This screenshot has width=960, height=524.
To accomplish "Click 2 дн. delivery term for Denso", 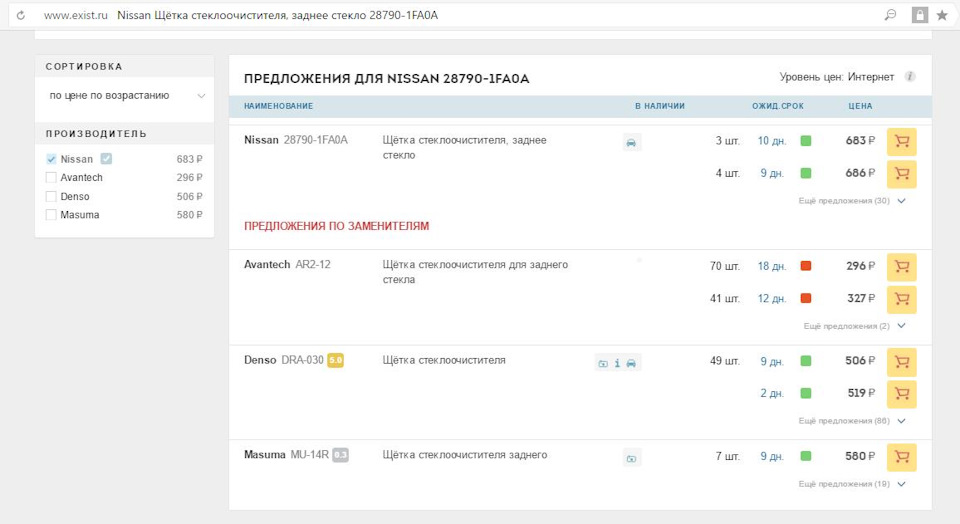I will click(x=771, y=393).
